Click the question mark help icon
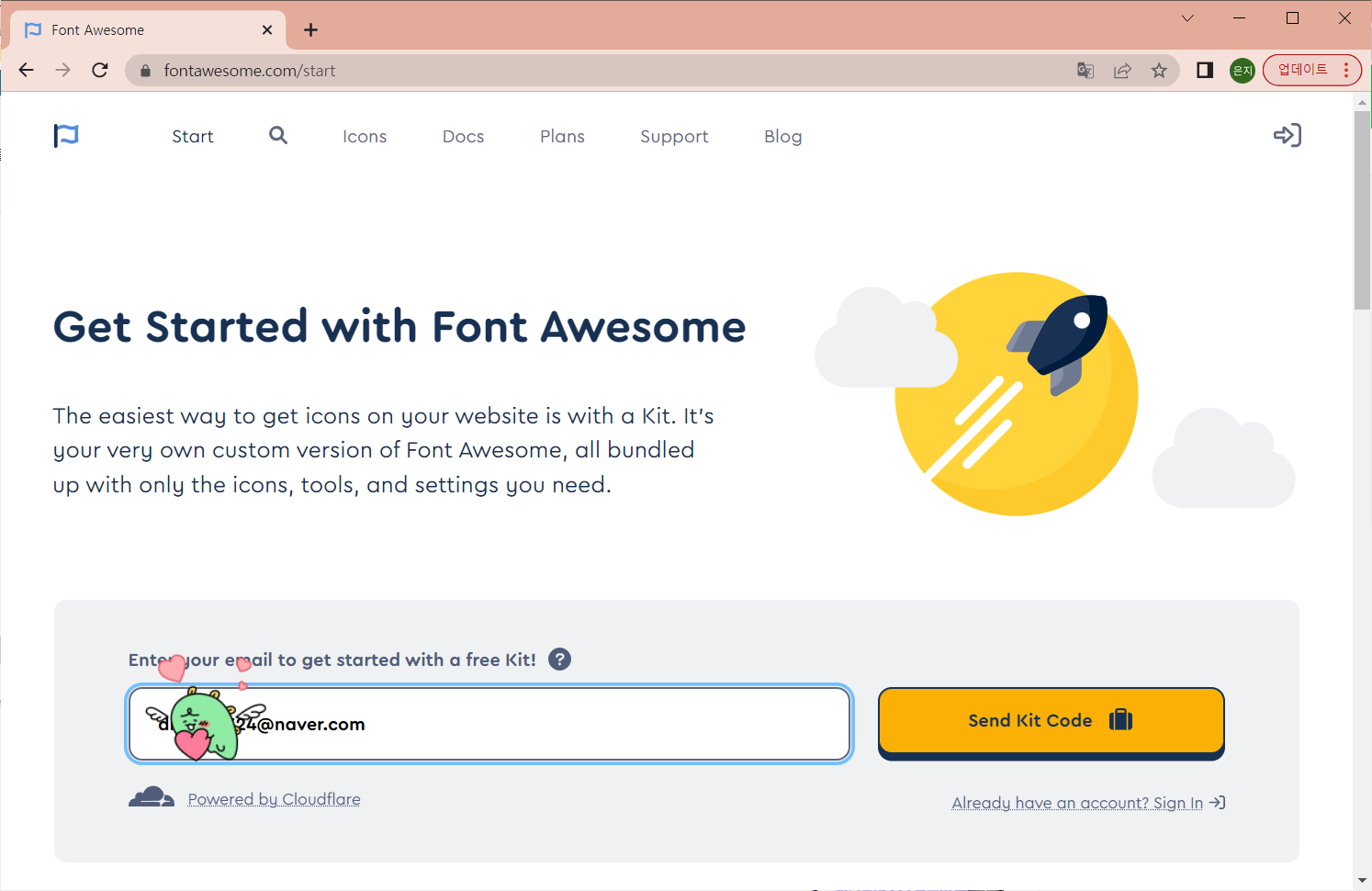This screenshot has width=1372, height=891. (559, 659)
